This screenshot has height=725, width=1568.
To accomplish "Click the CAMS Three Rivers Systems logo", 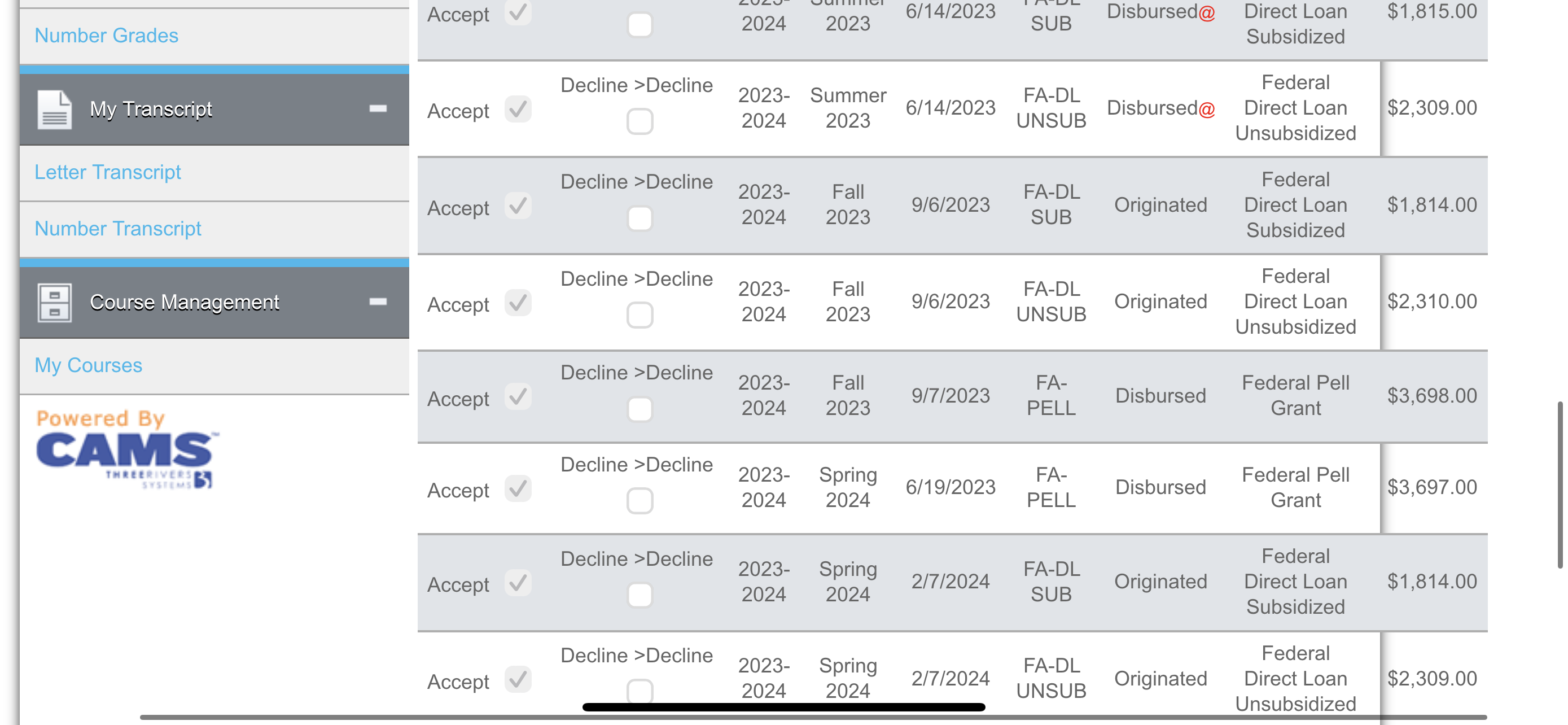I will [x=126, y=450].
